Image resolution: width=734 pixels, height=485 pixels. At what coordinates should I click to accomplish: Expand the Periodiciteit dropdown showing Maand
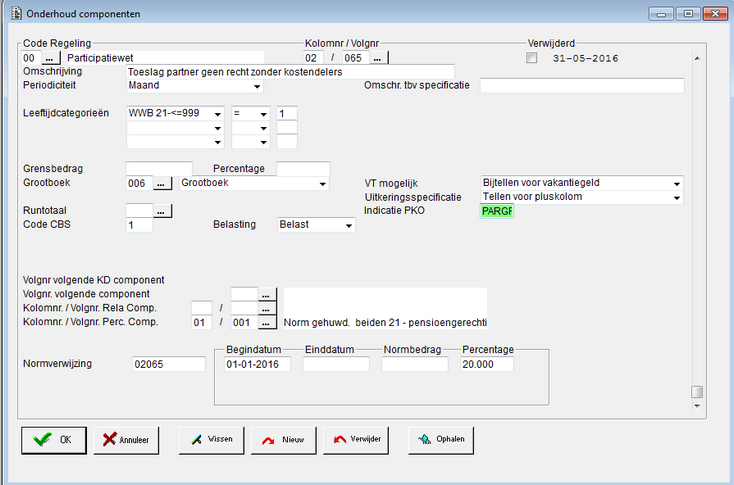[257, 86]
